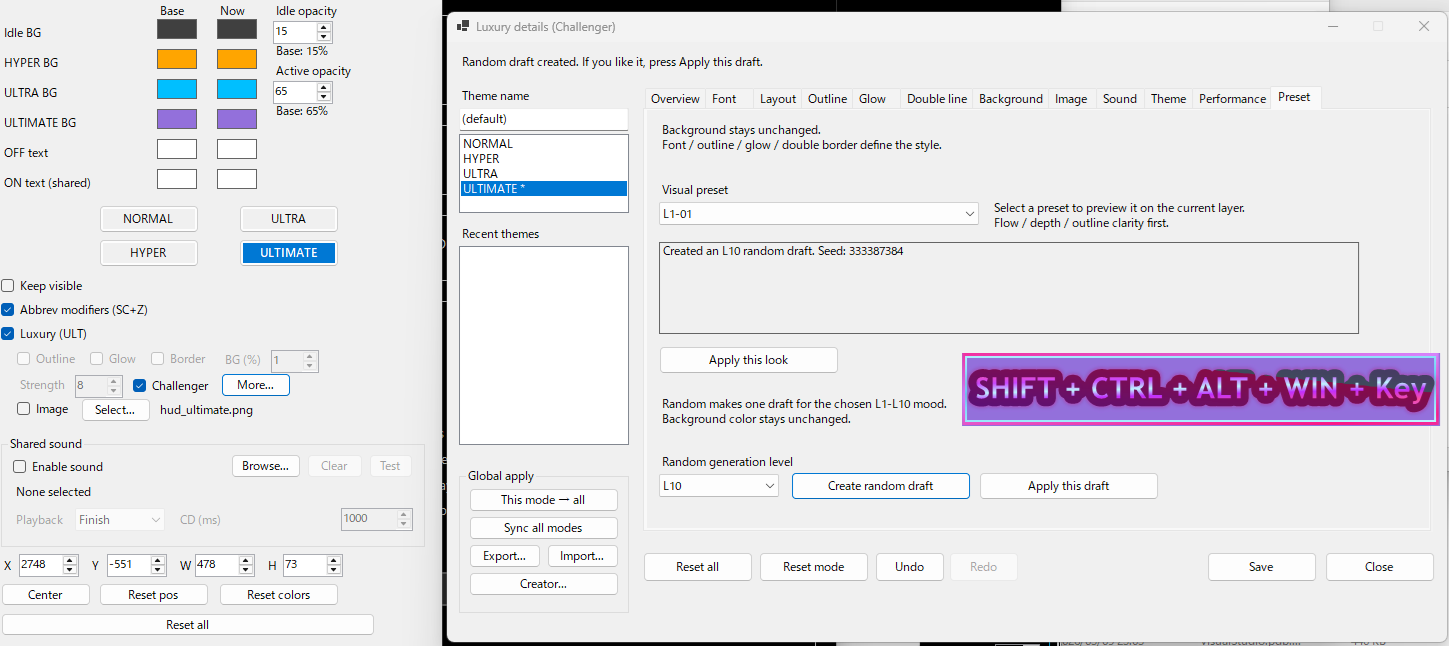Select the HYPER mode button
Viewport: 1449px width, 646px height.
(148, 253)
